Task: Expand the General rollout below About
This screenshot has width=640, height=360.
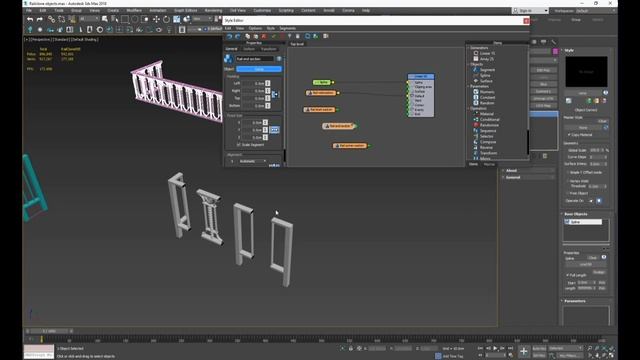Action: [528, 178]
